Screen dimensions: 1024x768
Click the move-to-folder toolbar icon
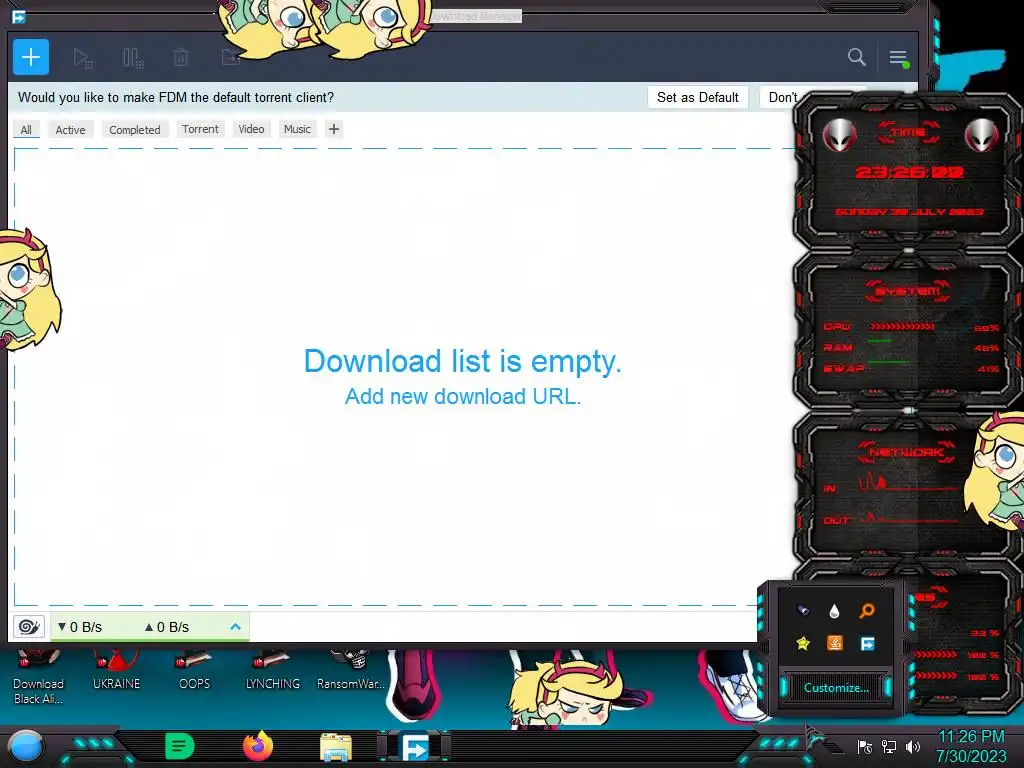(230, 57)
